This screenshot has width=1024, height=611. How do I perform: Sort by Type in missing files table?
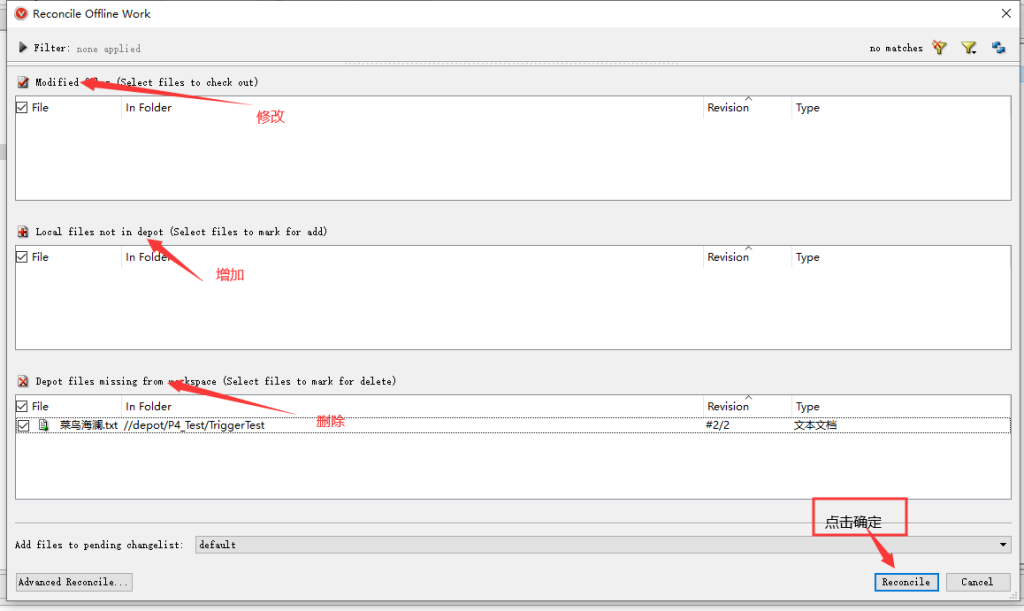[807, 407]
